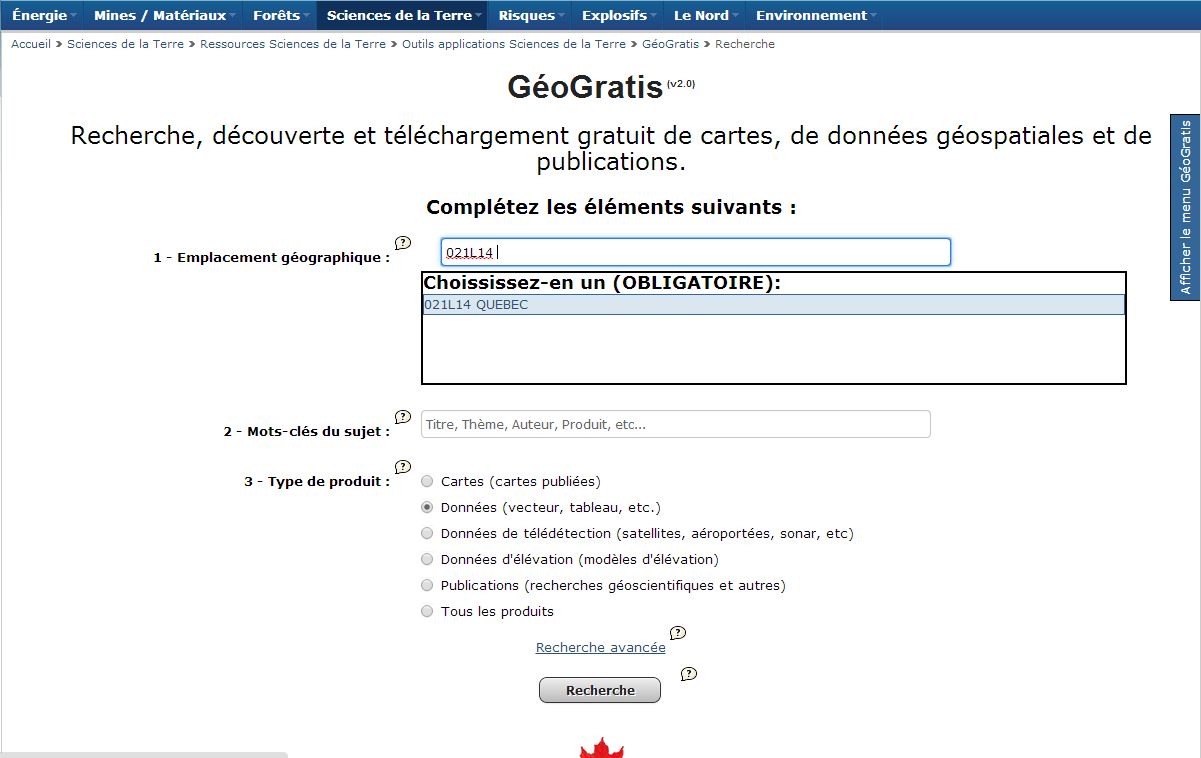This screenshot has width=1201, height=758.
Task: Expand the Le Nord menu
Action: coord(705,15)
